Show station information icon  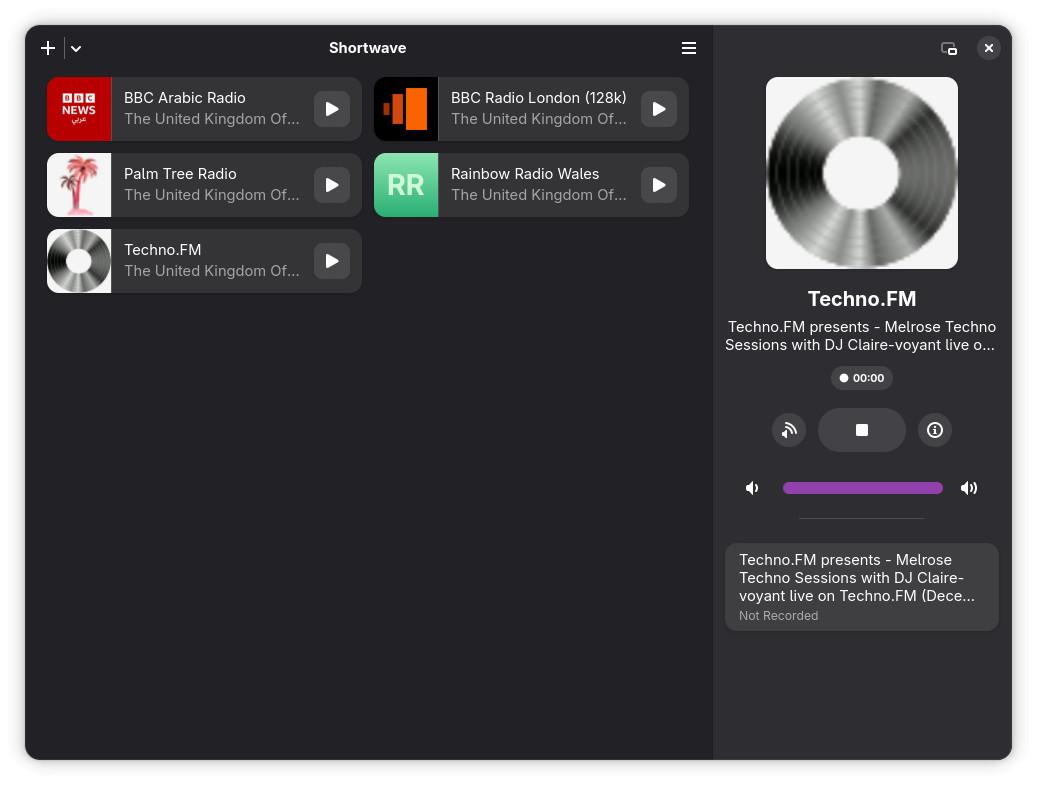click(934, 430)
